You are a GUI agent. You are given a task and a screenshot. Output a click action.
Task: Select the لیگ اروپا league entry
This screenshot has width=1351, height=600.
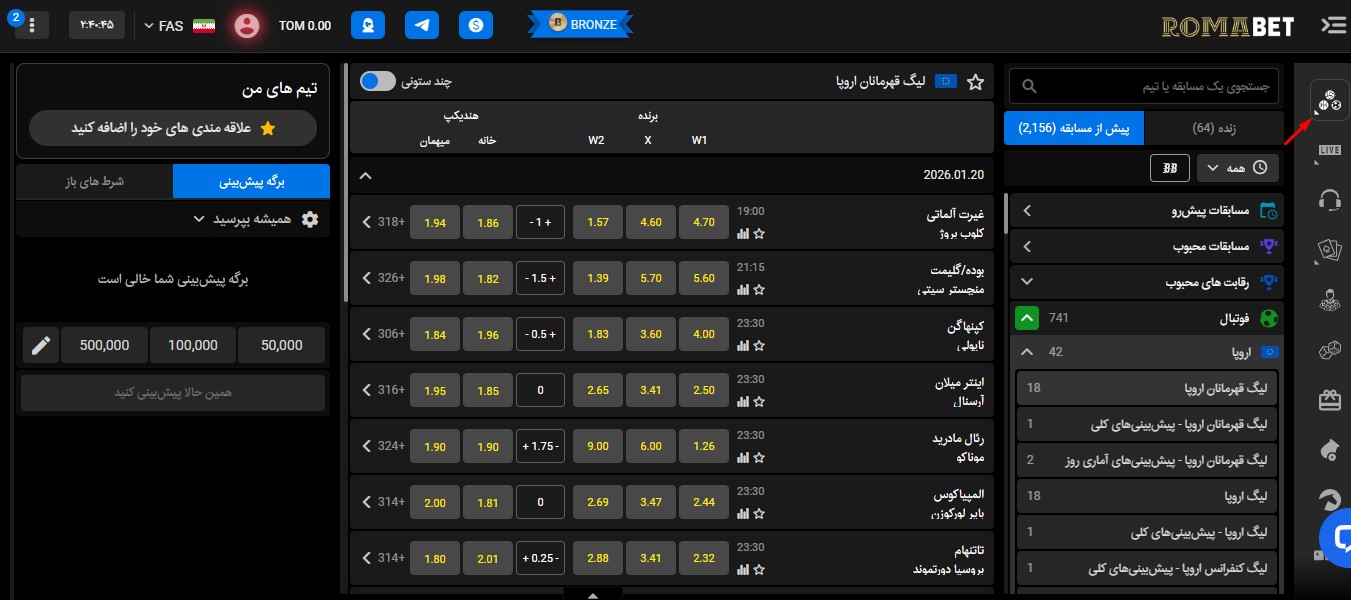coord(1146,496)
